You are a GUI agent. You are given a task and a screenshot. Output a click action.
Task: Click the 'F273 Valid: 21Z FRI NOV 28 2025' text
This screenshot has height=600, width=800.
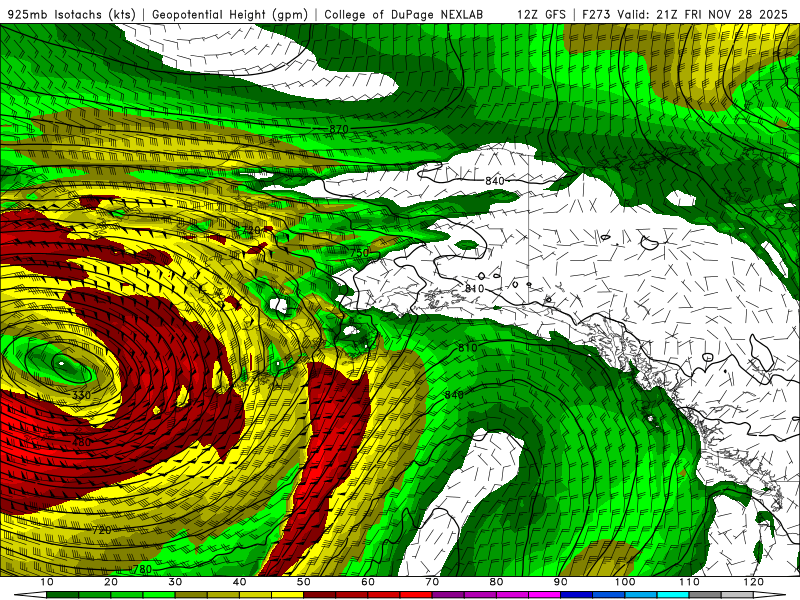click(x=685, y=14)
